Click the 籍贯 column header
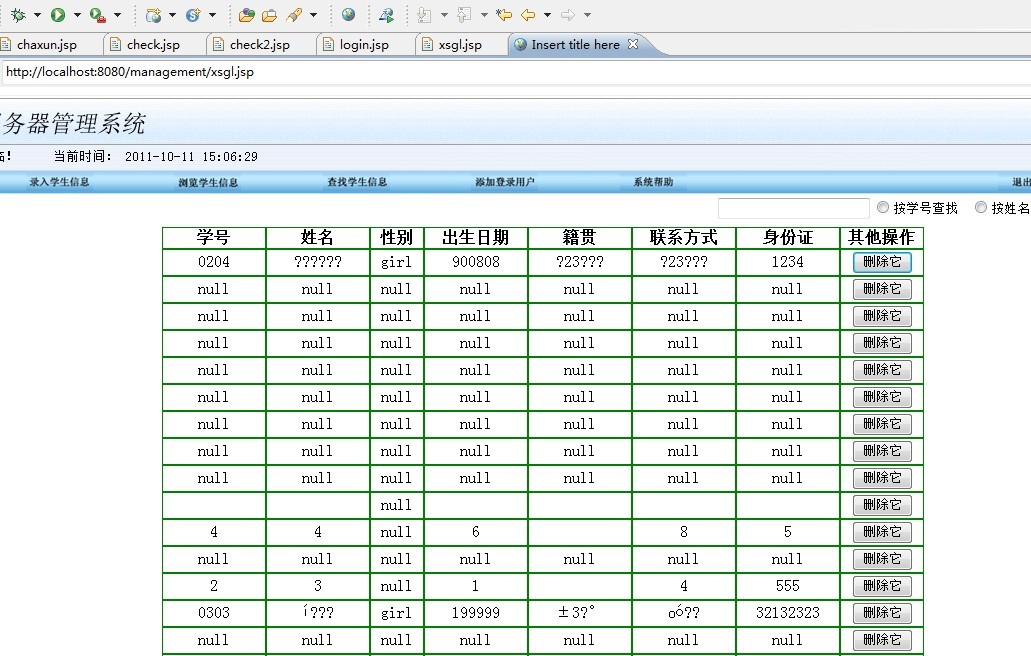1031x656 pixels. click(x=579, y=238)
